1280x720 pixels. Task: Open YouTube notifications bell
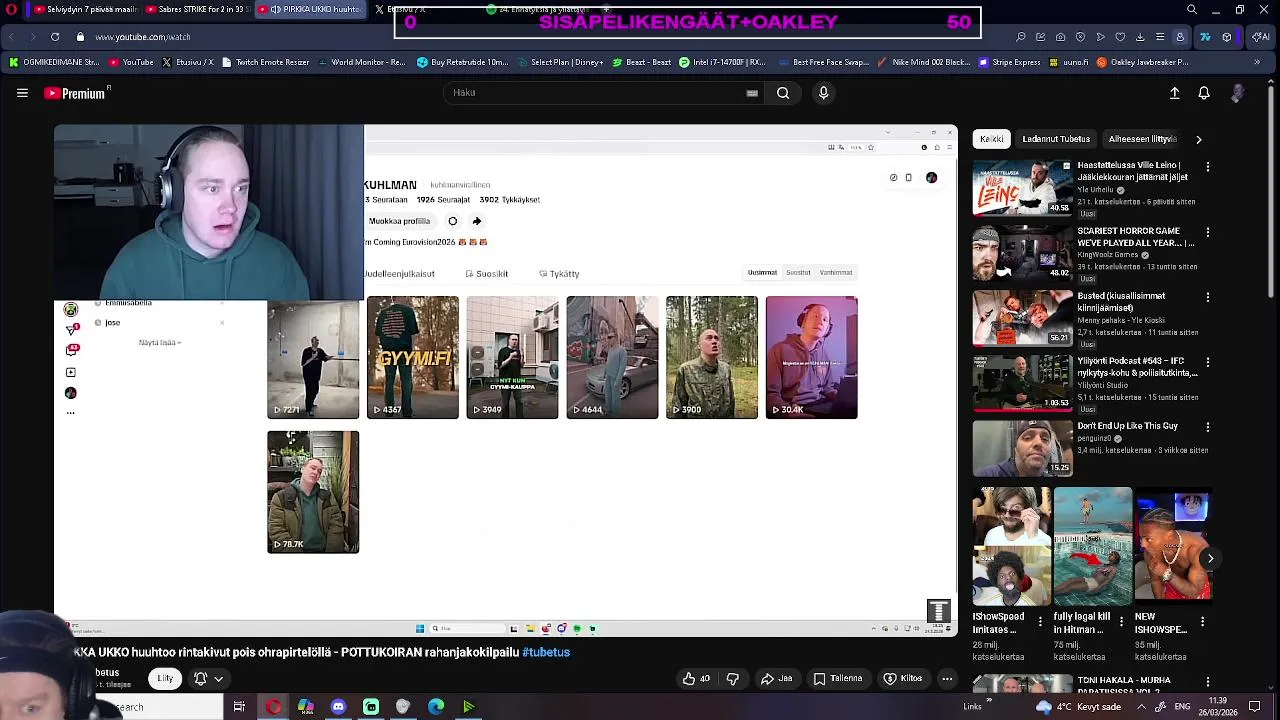tap(1204, 93)
